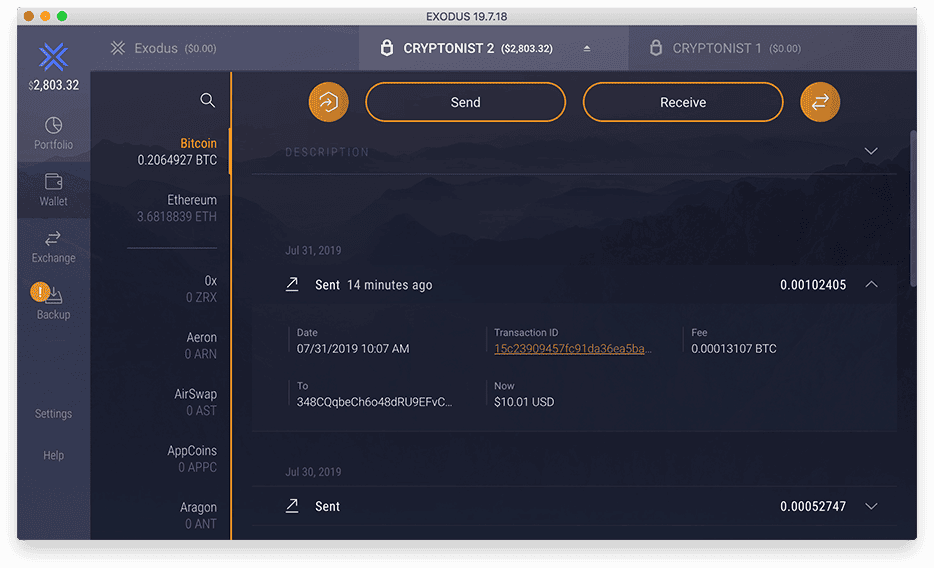Open the transaction ID link 15c23909457fc91da36ea5ba

pos(572,349)
